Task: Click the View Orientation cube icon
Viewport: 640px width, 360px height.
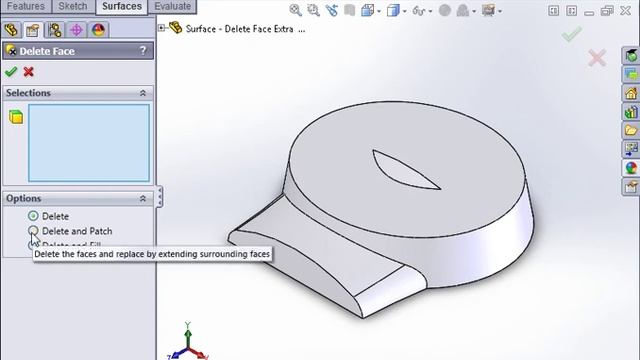Action: (x=367, y=10)
